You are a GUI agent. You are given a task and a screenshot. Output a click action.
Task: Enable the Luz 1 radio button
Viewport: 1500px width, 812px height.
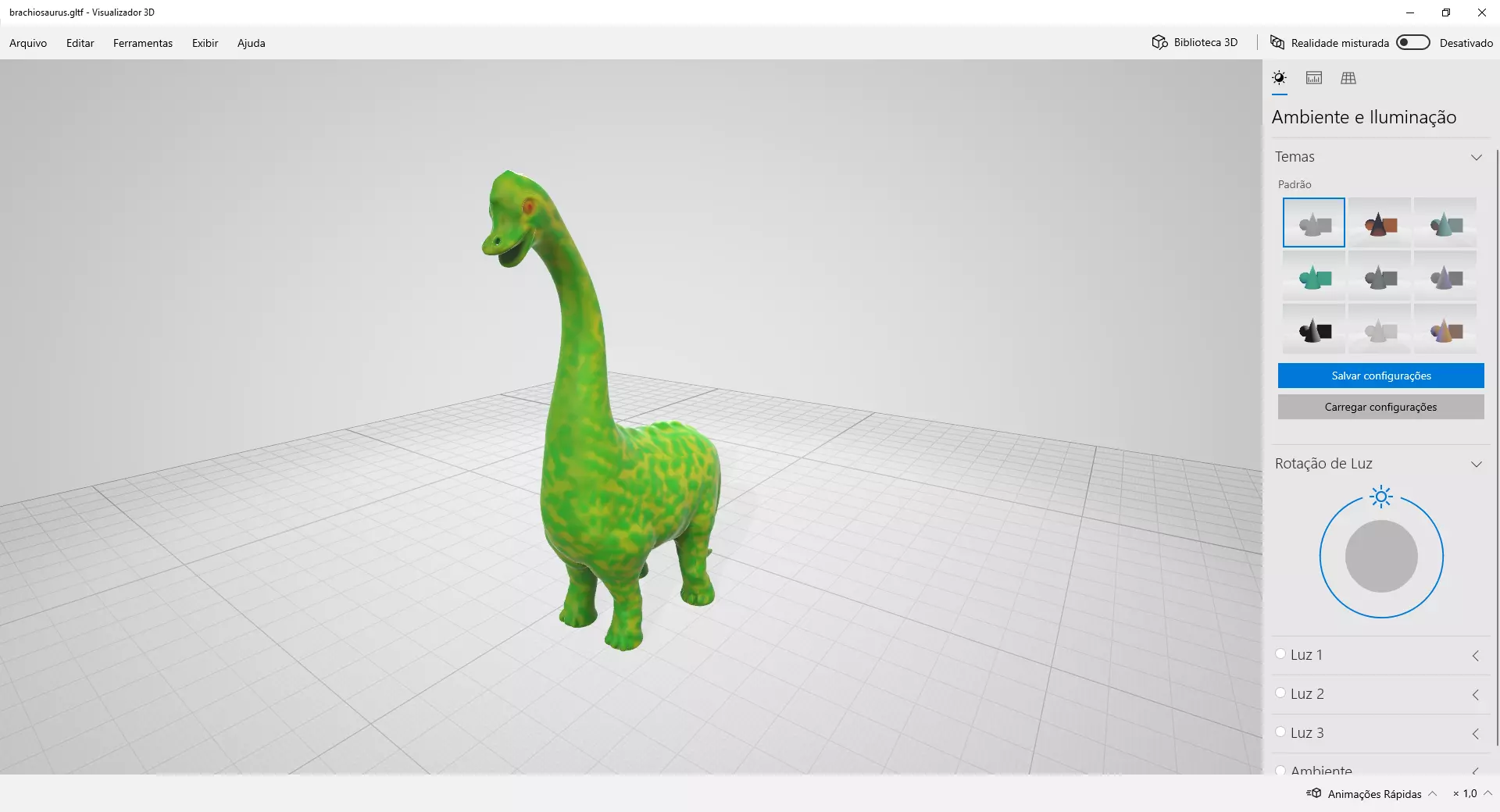pos(1280,654)
